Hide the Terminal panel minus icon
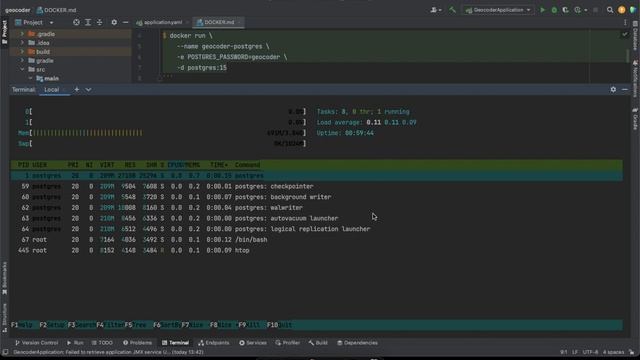Screen dimensions: 640x360 point(625,89)
